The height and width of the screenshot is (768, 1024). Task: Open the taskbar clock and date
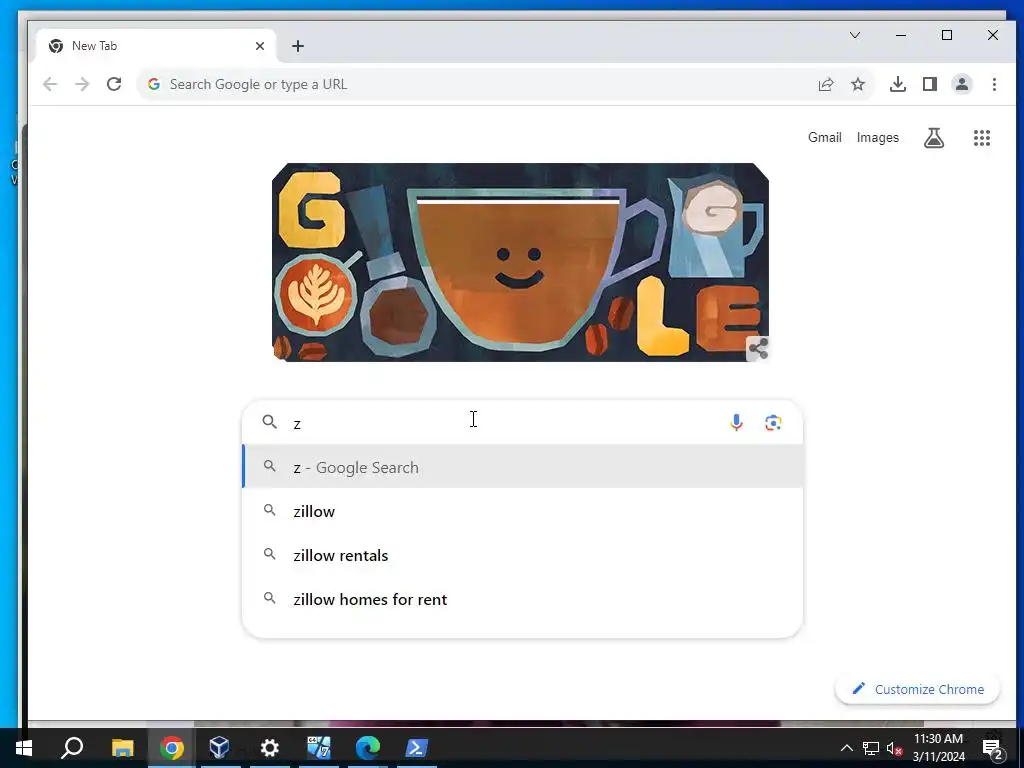click(938, 748)
